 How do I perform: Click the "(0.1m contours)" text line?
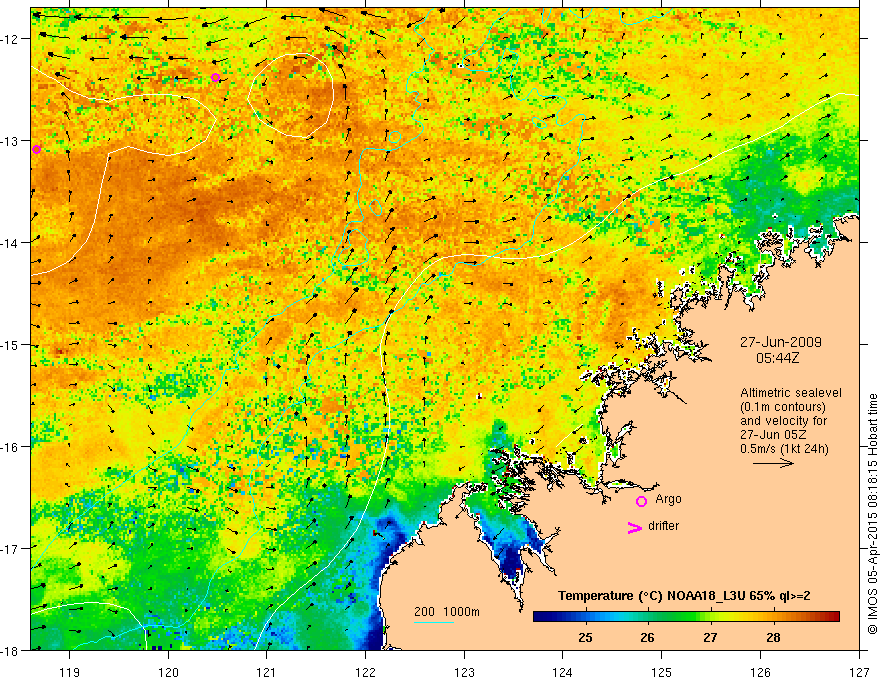[783, 407]
